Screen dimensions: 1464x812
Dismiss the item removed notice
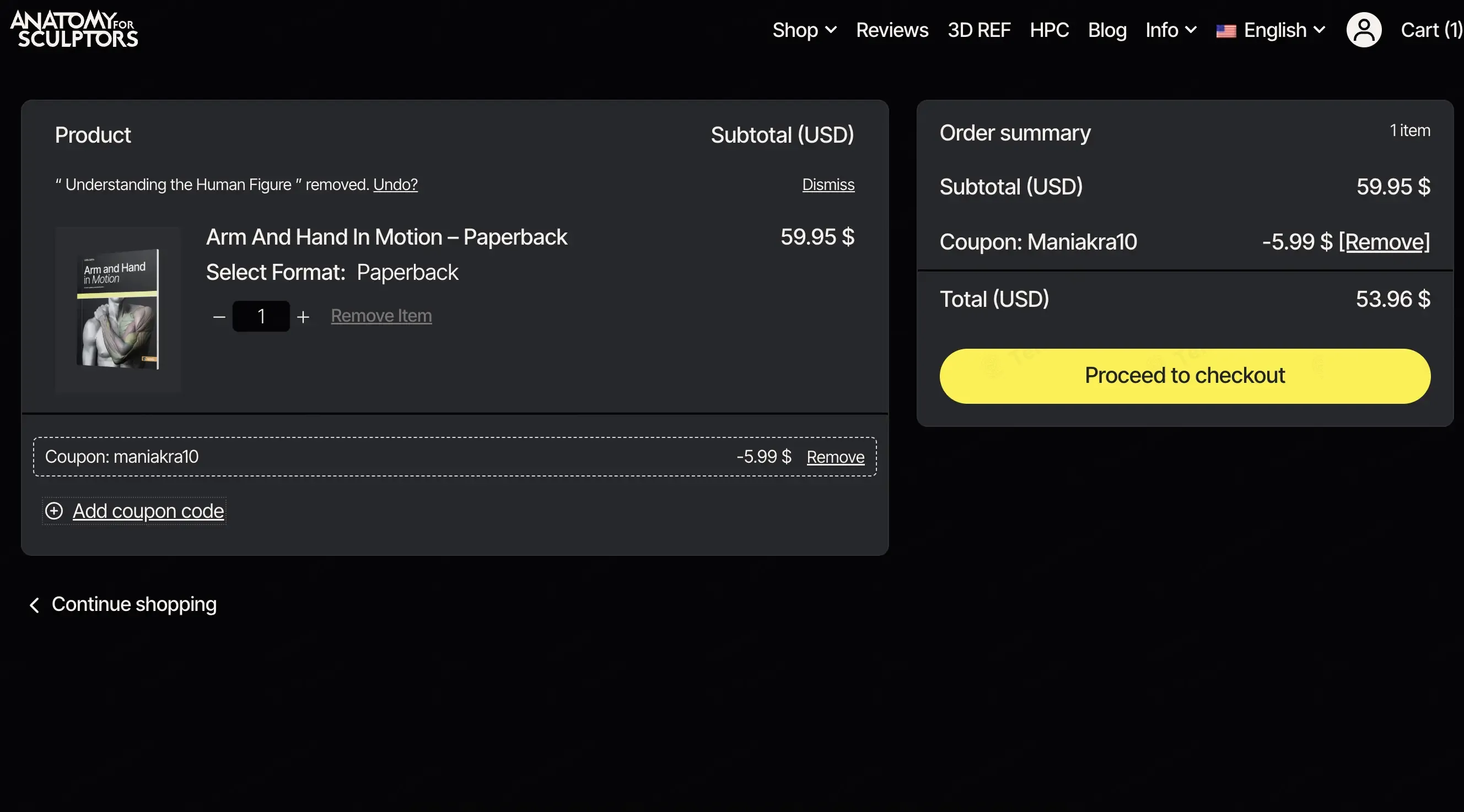(x=828, y=185)
